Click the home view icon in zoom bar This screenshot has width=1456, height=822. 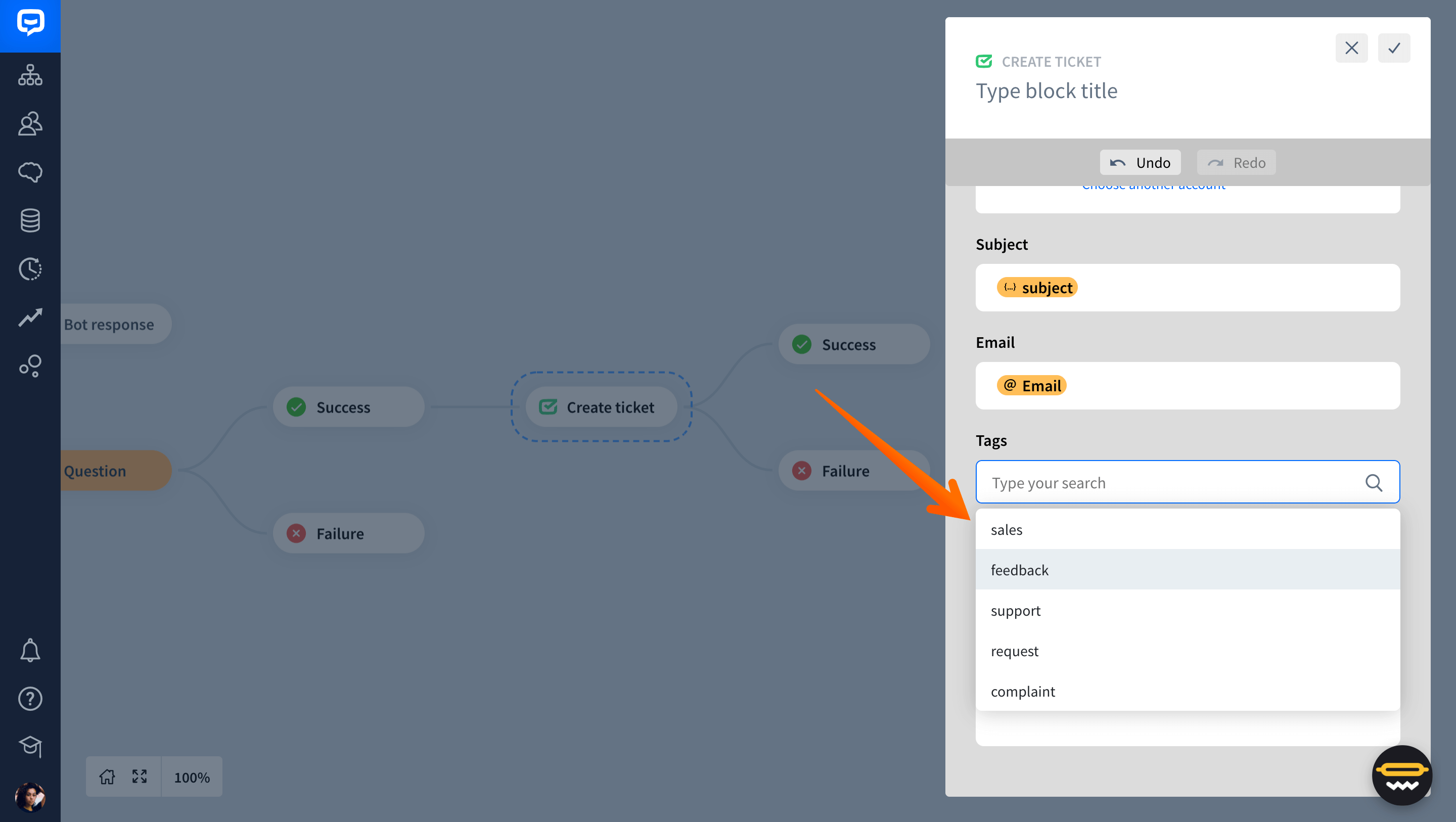click(107, 777)
